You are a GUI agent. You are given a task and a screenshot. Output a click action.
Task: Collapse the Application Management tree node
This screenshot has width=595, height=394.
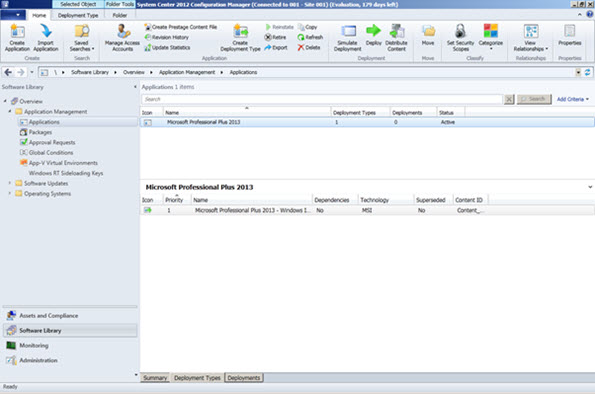[10, 111]
